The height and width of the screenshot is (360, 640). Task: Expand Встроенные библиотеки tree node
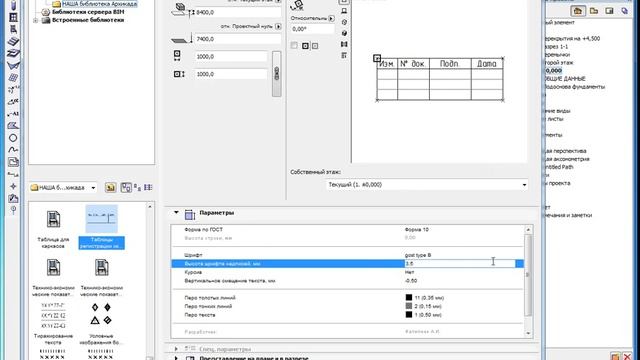[36, 20]
